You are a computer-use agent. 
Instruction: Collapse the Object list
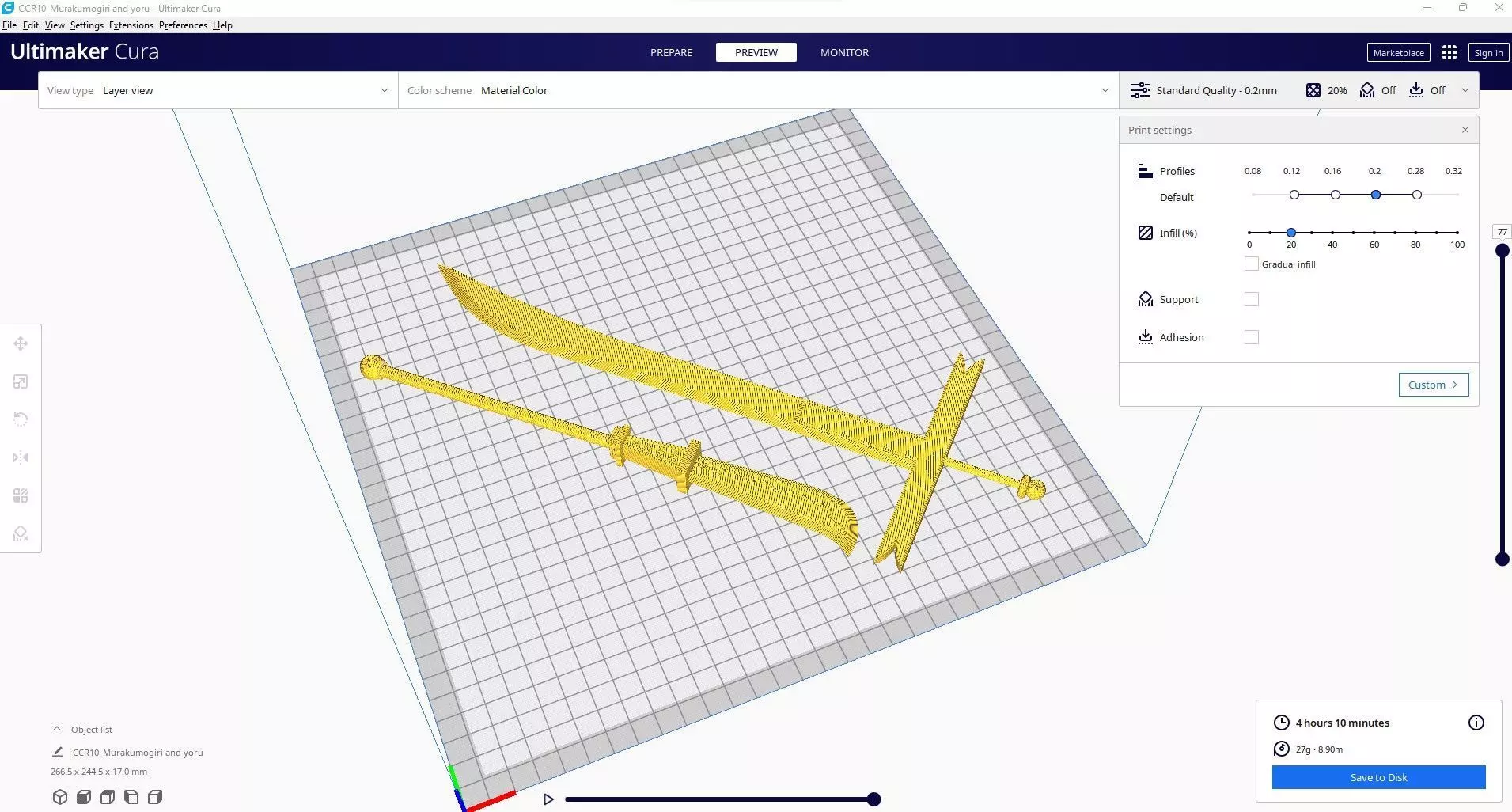pyautogui.click(x=57, y=729)
